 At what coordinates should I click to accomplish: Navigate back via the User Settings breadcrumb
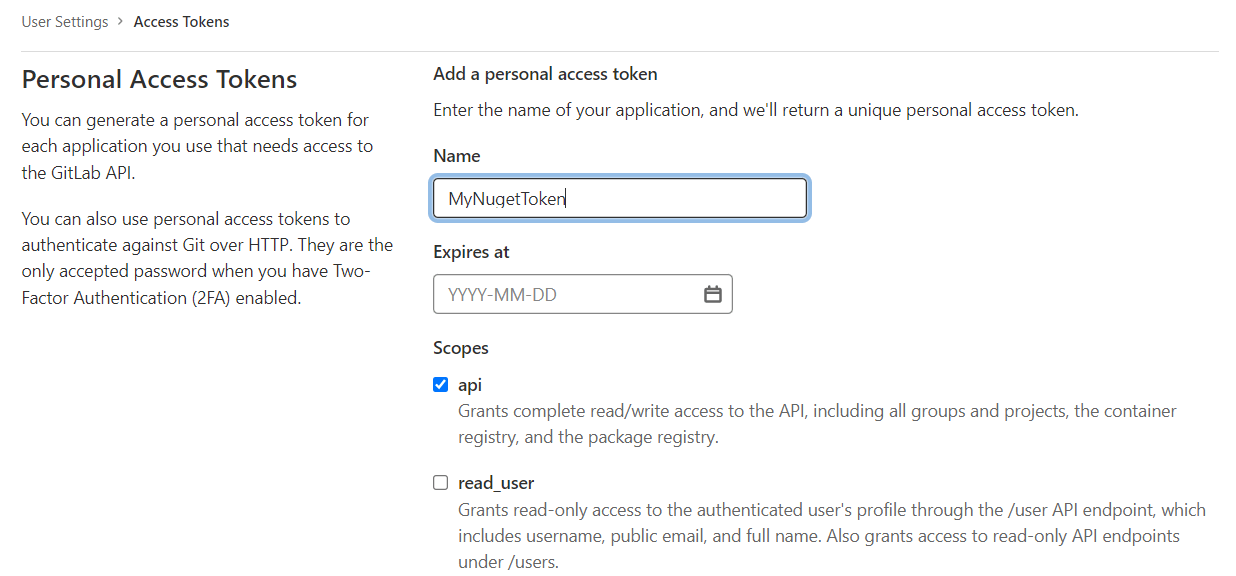click(64, 21)
